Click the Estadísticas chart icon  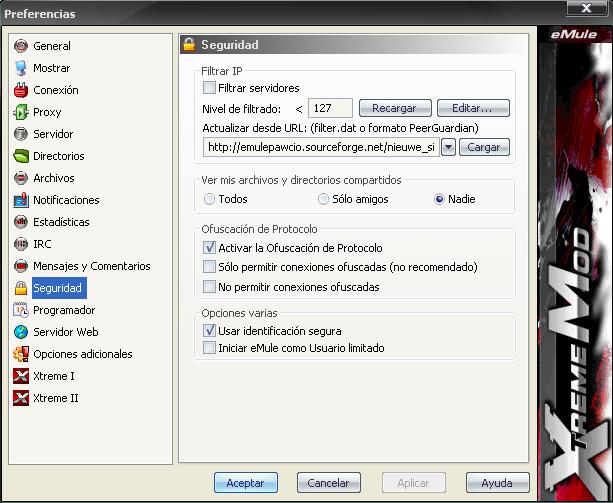21,222
